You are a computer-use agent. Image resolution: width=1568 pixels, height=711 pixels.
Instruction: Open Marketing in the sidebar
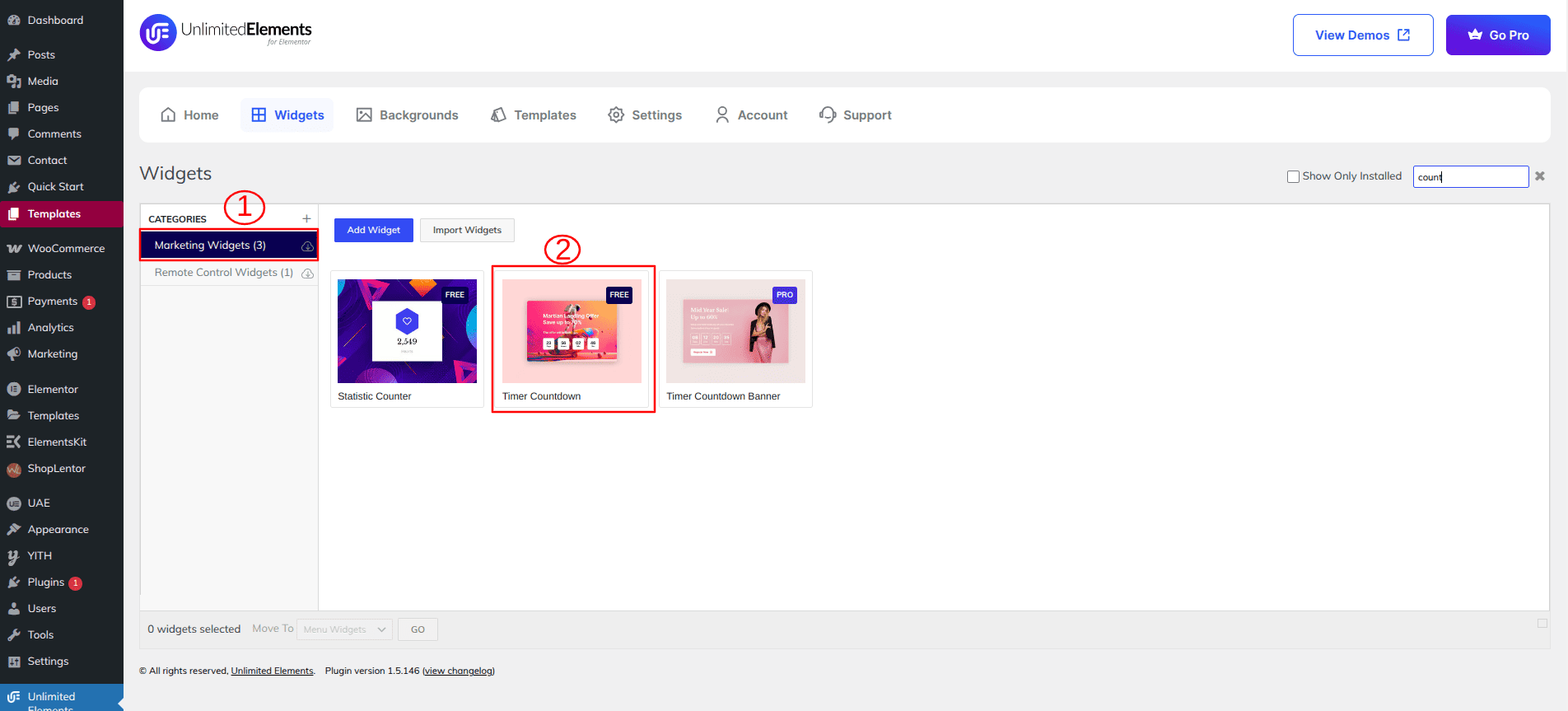point(62,353)
